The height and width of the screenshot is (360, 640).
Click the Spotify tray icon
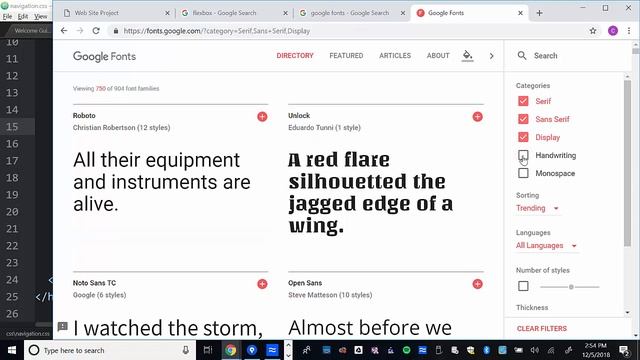point(407,350)
